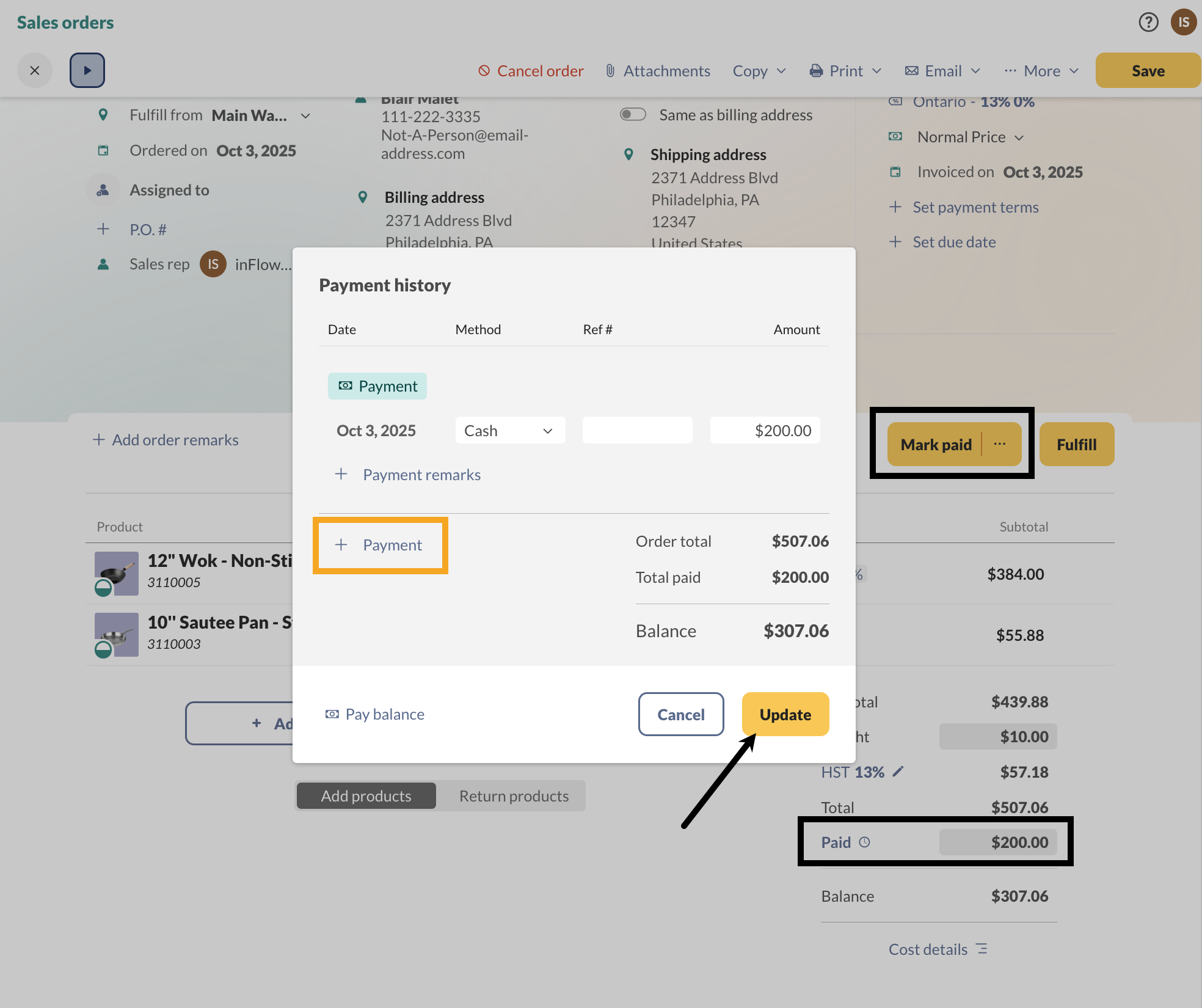Click the Ref # input field
Viewport: 1202px width, 1008px height.
636,430
